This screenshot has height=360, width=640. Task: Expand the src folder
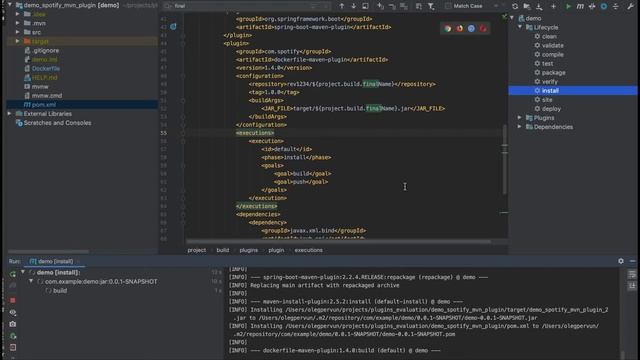[18, 32]
